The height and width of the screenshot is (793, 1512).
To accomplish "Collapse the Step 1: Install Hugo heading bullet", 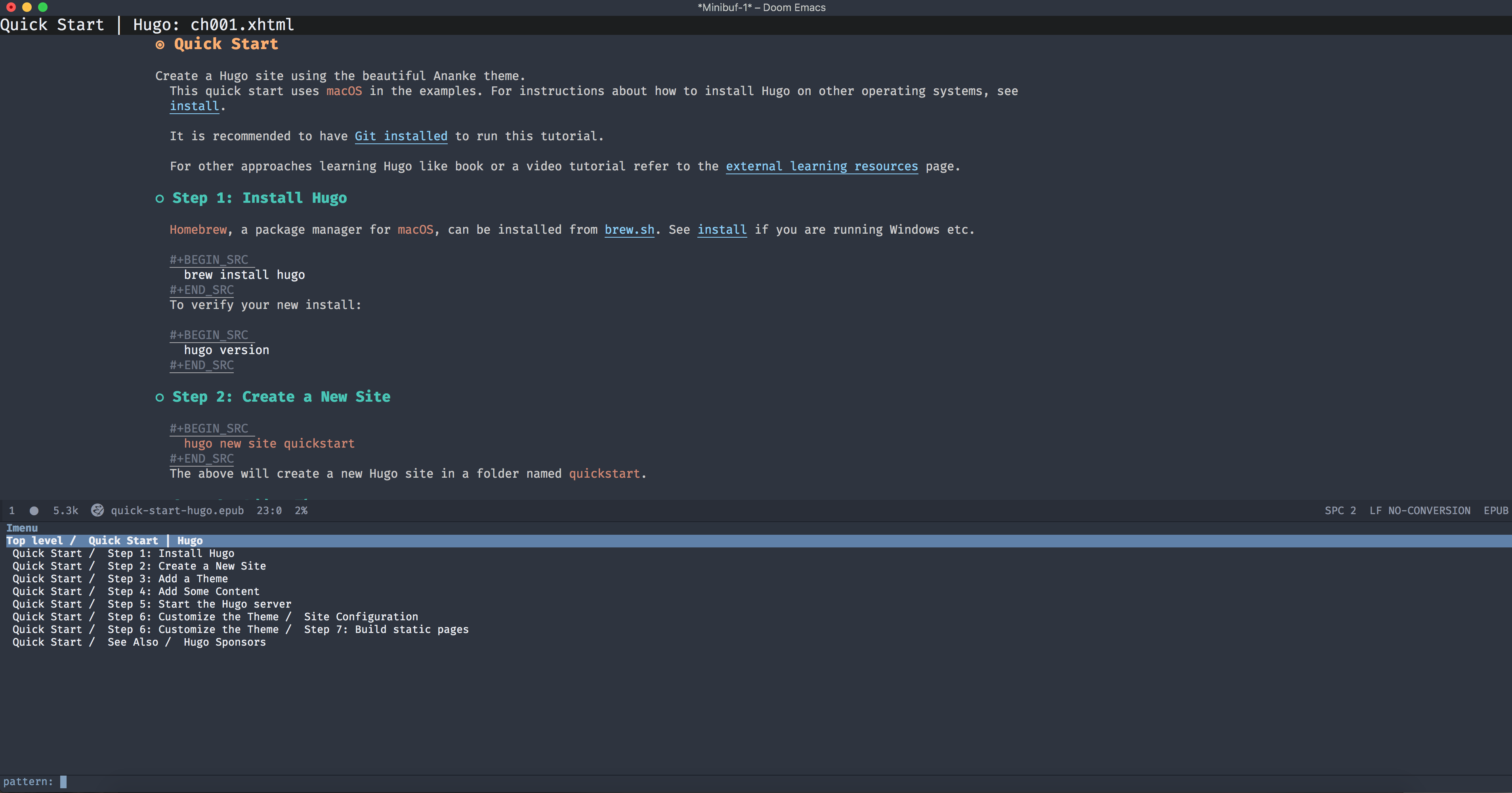I will tap(160, 199).
